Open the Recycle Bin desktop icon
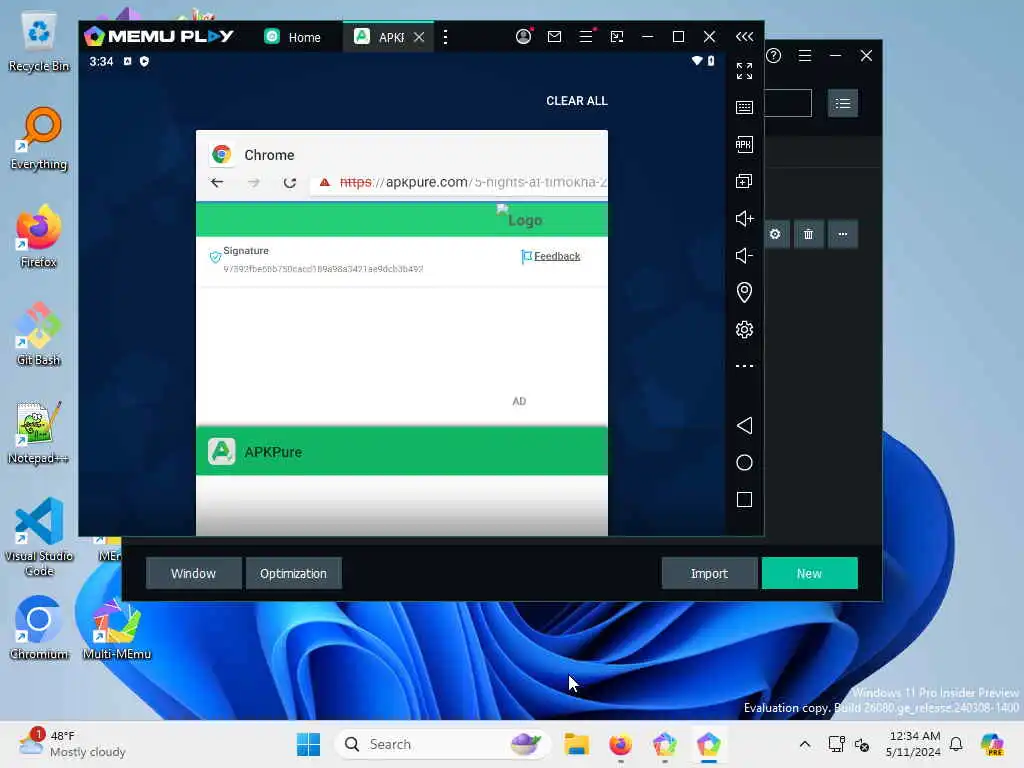 39,42
